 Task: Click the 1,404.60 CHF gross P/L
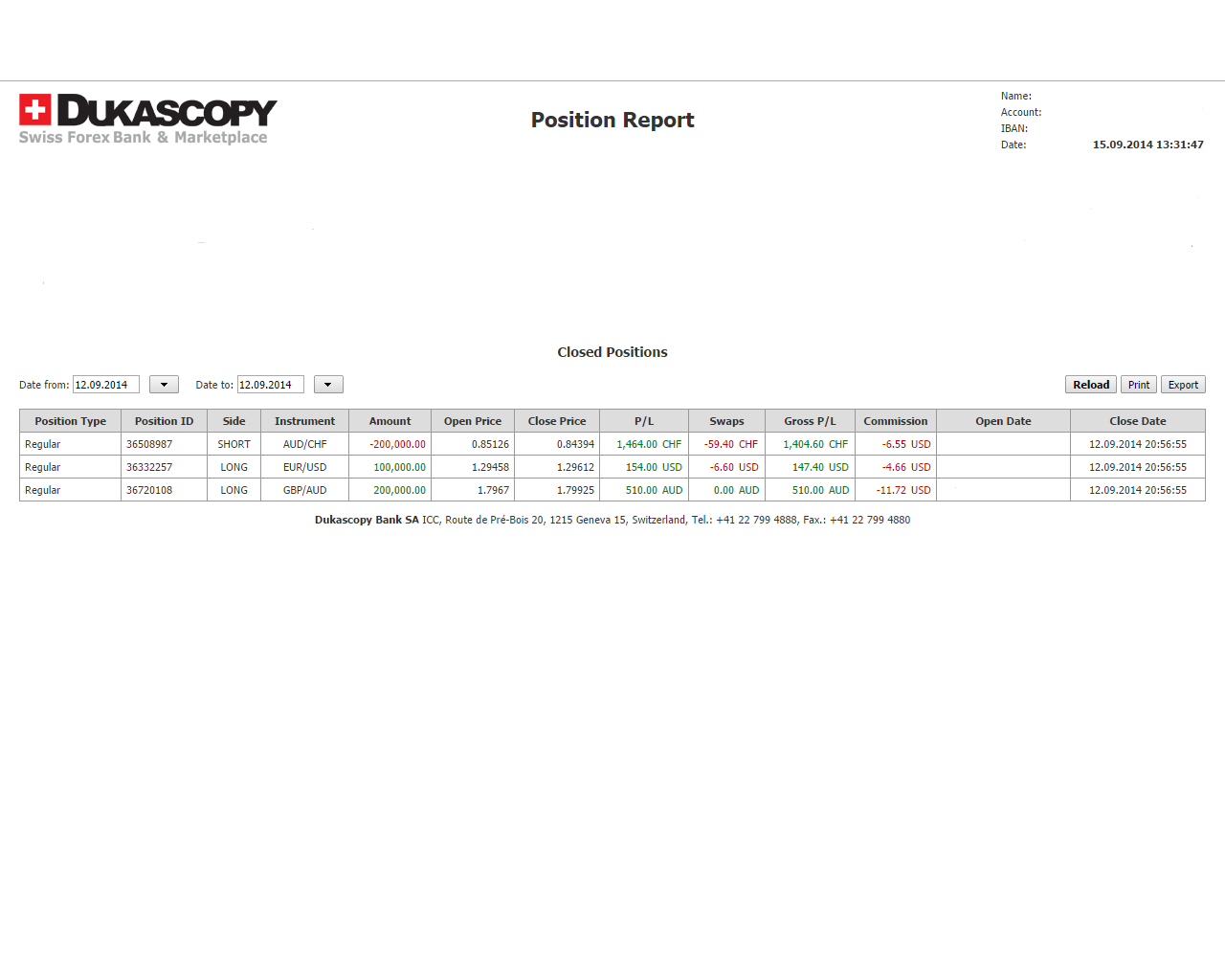(815, 444)
